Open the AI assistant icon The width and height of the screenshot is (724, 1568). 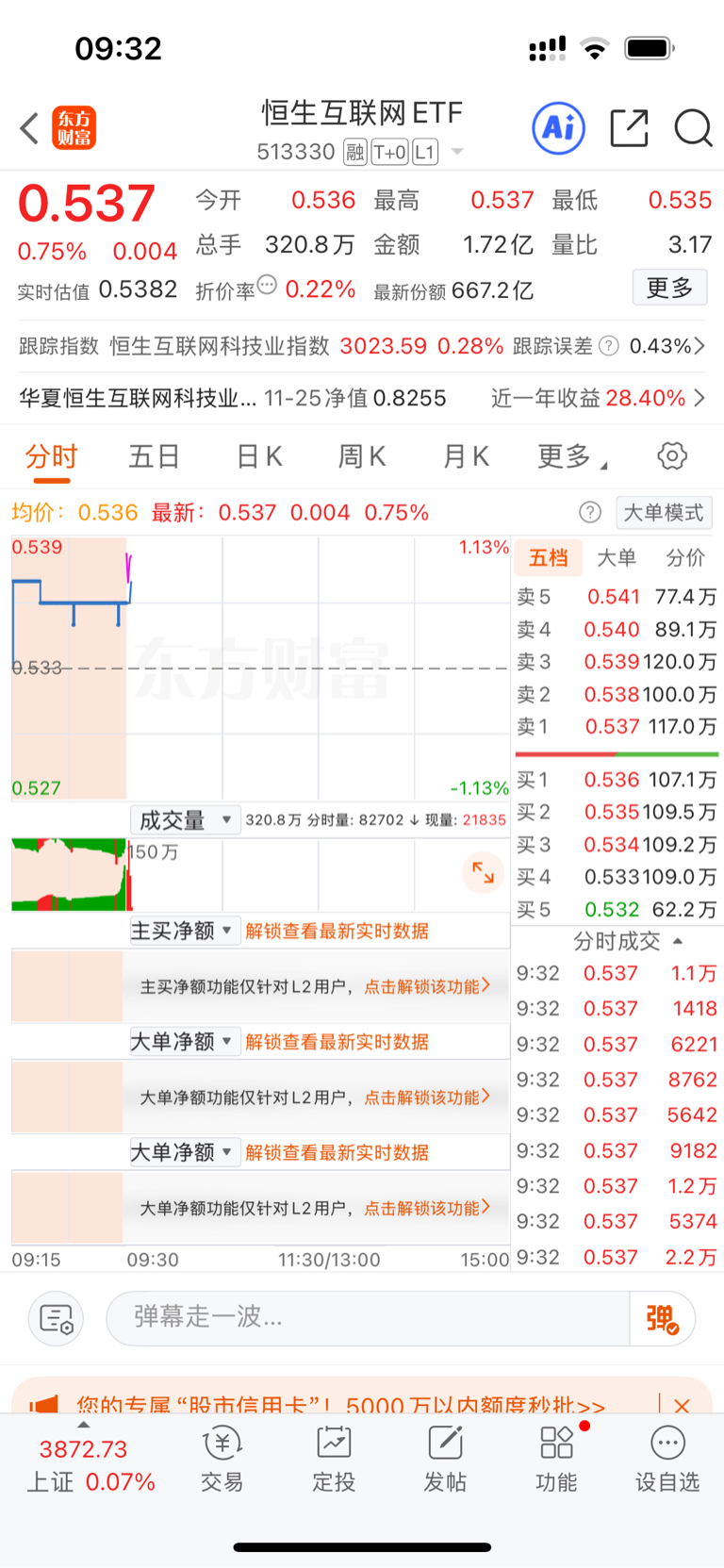[x=559, y=128]
